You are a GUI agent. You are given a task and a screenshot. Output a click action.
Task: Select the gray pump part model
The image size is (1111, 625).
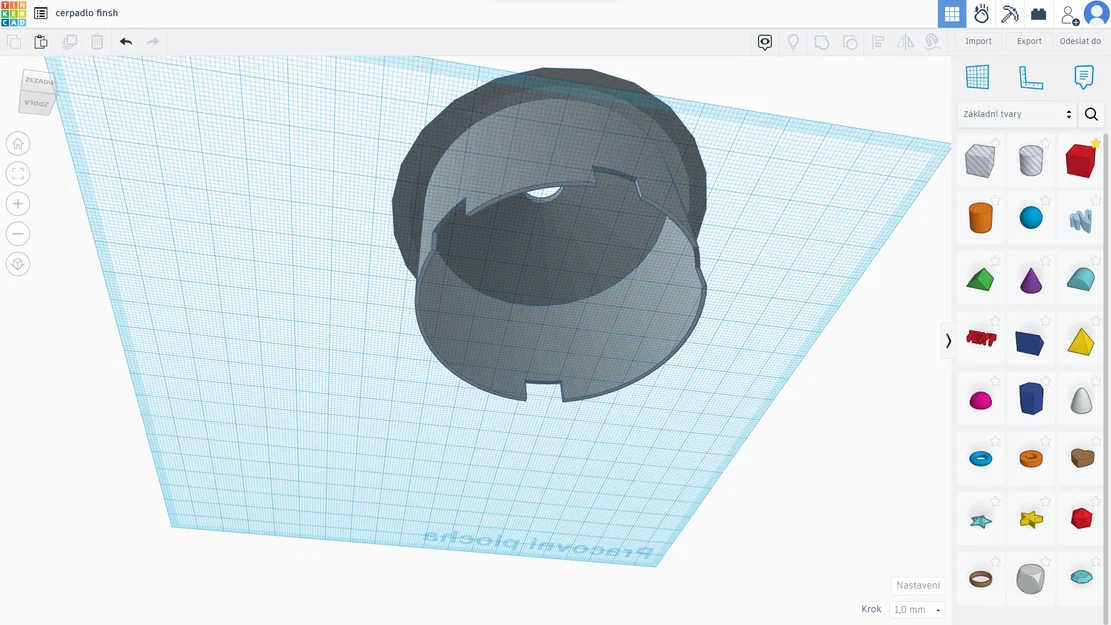pyautogui.click(x=549, y=234)
